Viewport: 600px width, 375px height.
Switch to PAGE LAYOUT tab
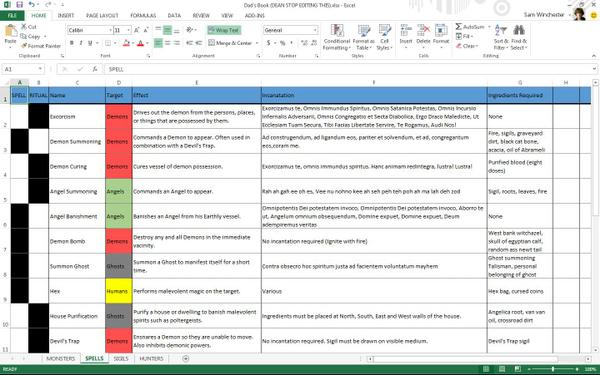pyautogui.click(x=102, y=15)
